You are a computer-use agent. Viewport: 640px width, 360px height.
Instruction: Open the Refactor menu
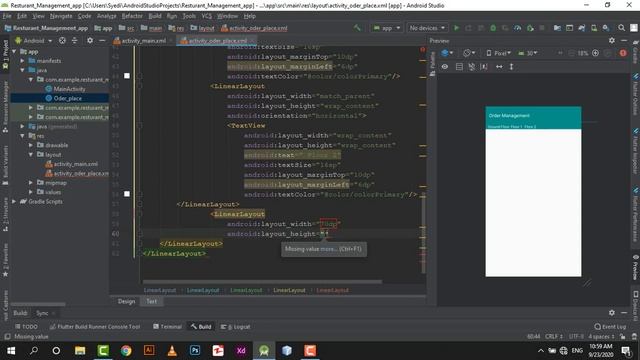(x=132, y=16)
